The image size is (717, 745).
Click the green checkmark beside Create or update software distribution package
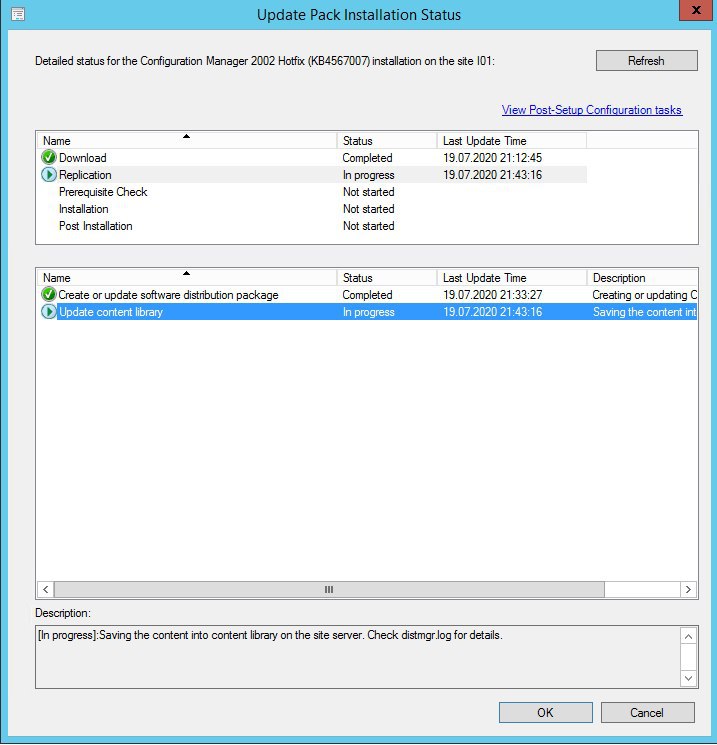click(48, 295)
